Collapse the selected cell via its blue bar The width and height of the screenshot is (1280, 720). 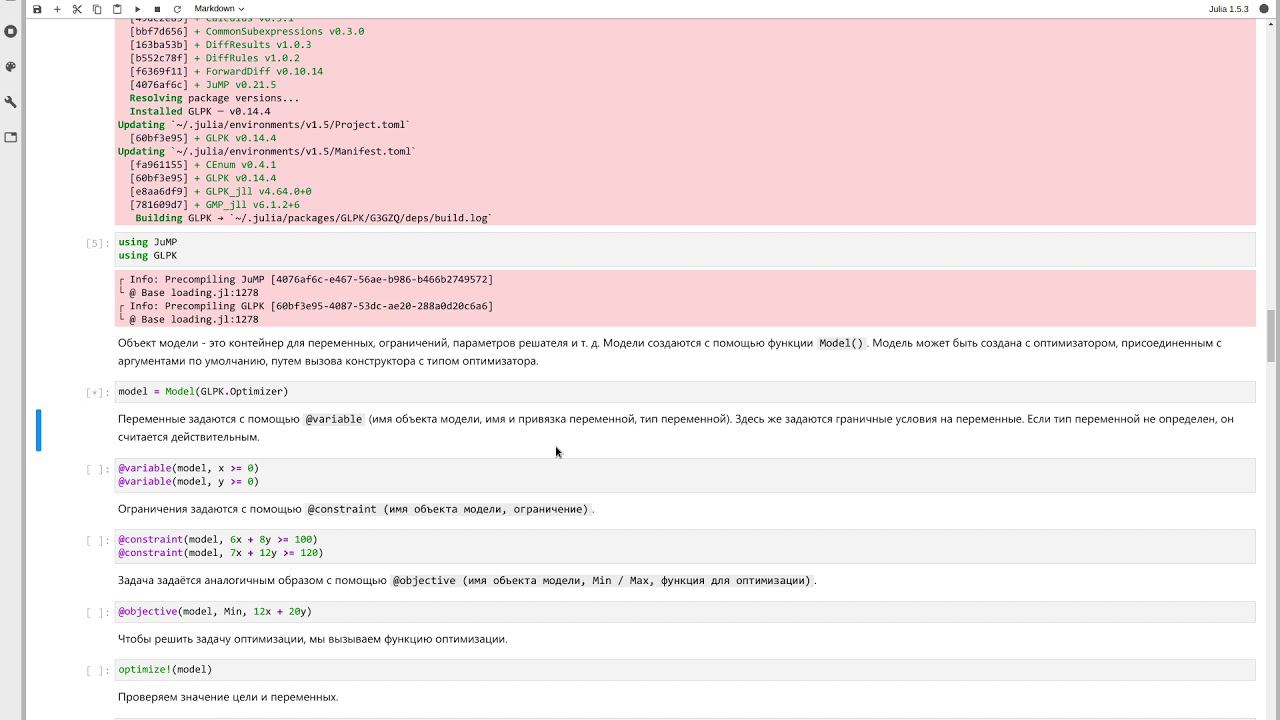point(39,429)
